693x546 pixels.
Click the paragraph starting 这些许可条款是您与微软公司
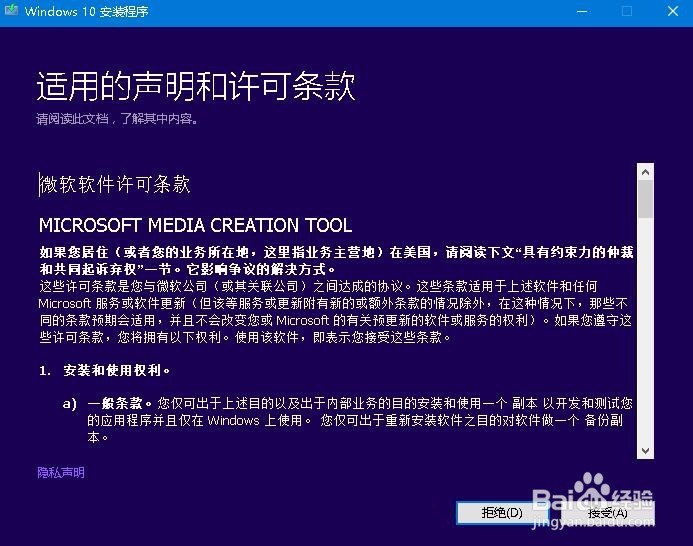click(335, 312)
